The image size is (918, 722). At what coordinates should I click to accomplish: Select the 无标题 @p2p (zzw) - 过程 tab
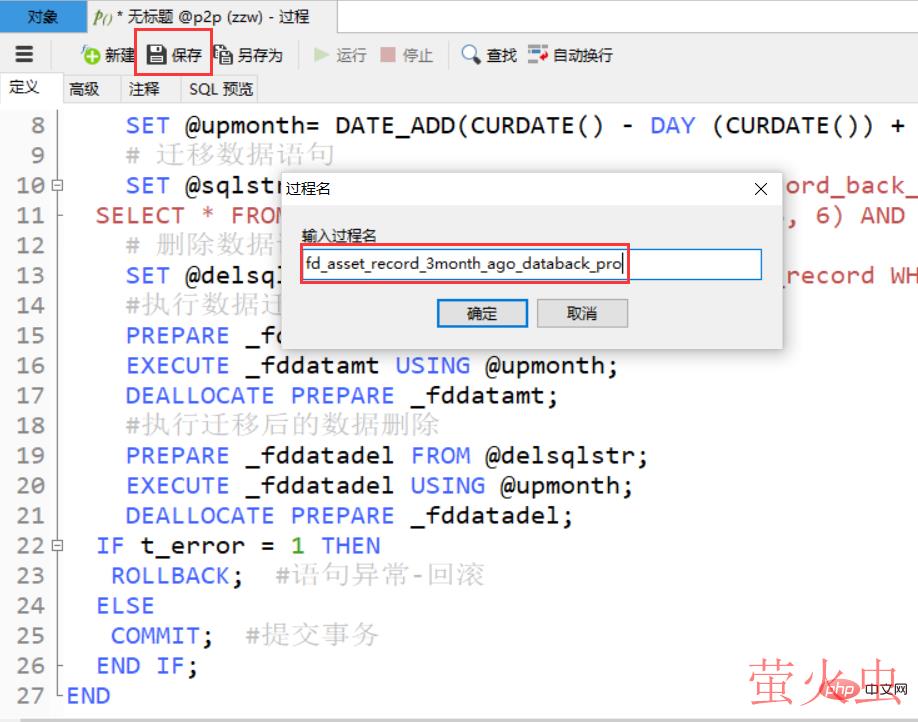213,16
